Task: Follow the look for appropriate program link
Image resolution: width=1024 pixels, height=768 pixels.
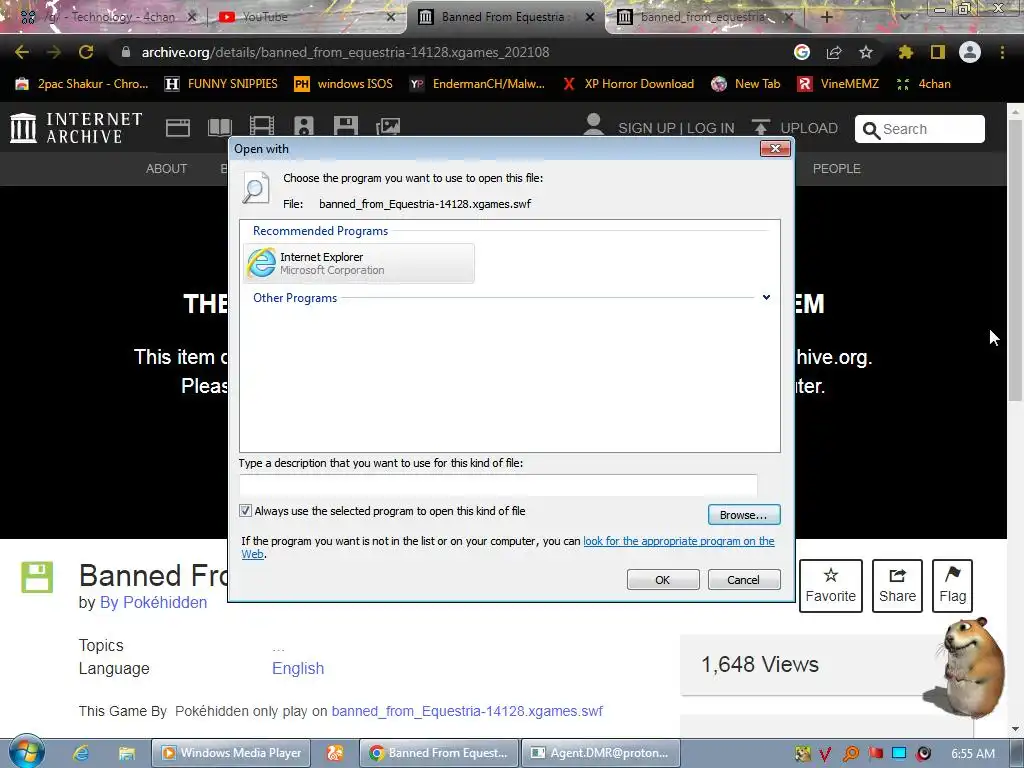Action: [679, 541]
